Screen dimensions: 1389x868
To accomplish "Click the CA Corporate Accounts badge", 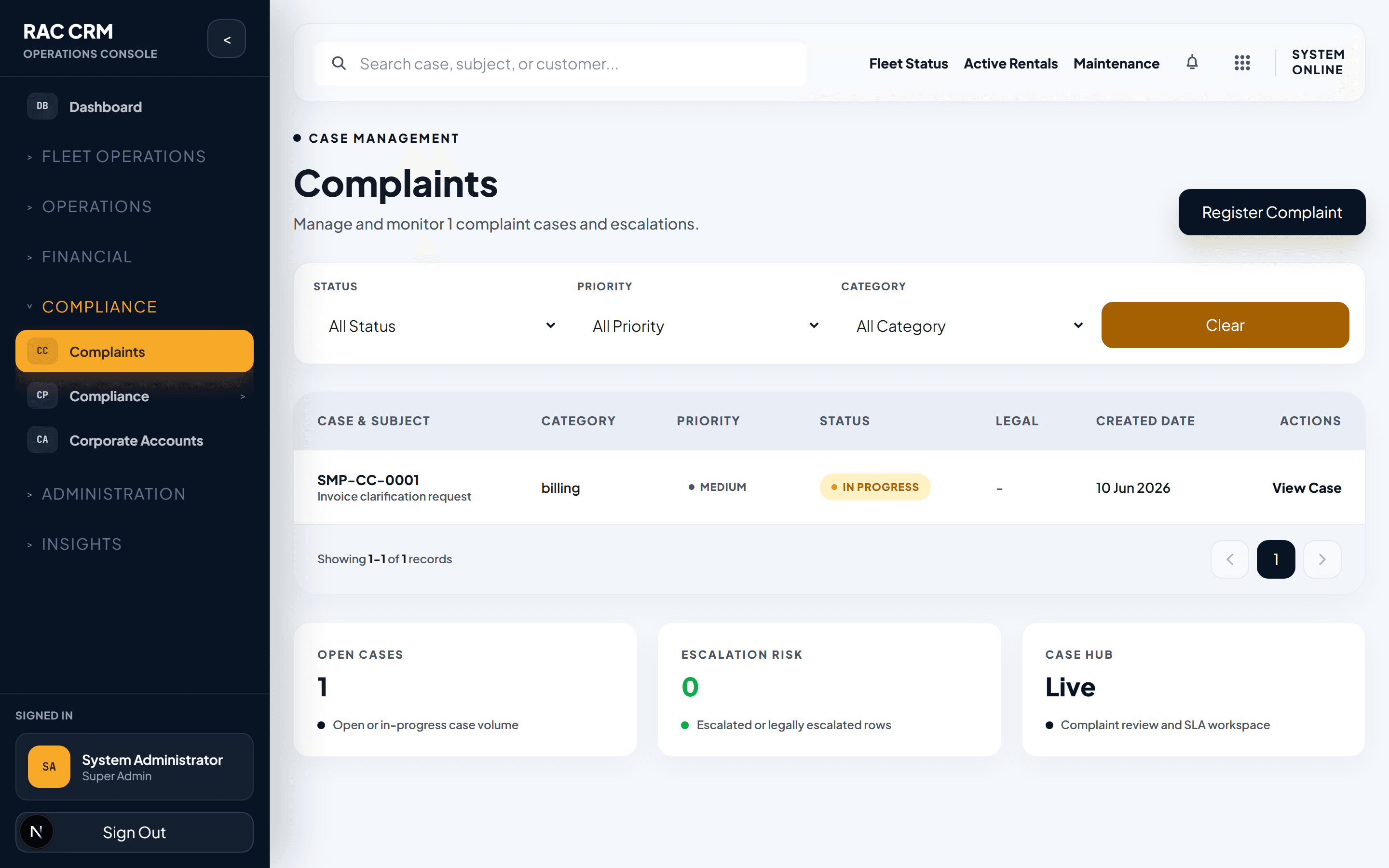I will [42, 440].
